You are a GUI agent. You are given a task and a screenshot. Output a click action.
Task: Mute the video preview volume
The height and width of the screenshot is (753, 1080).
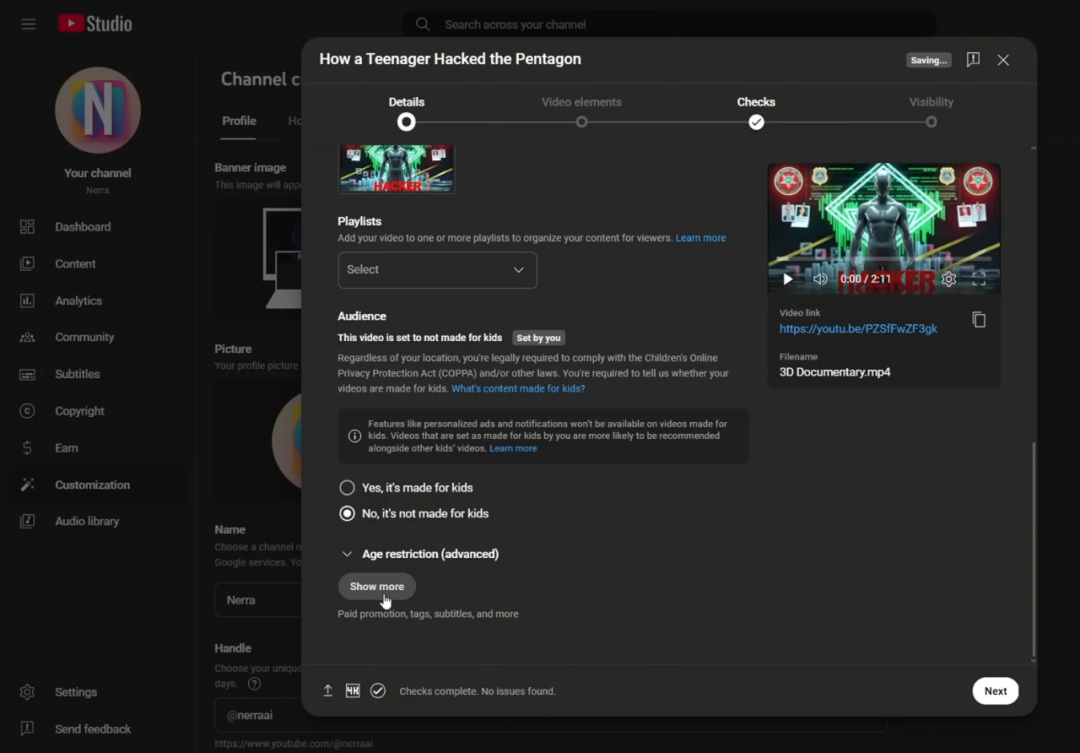[x=820, y=279]
